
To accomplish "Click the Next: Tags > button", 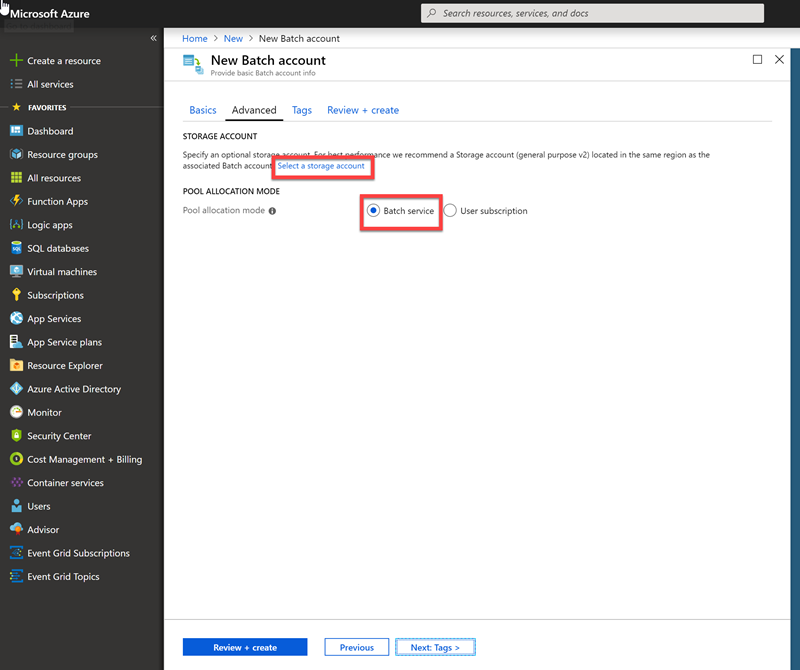I will coord(435,647).
